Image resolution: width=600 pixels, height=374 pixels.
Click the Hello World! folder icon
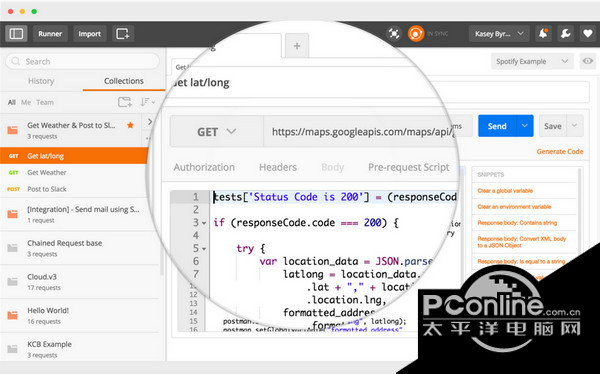pos(13,315)
